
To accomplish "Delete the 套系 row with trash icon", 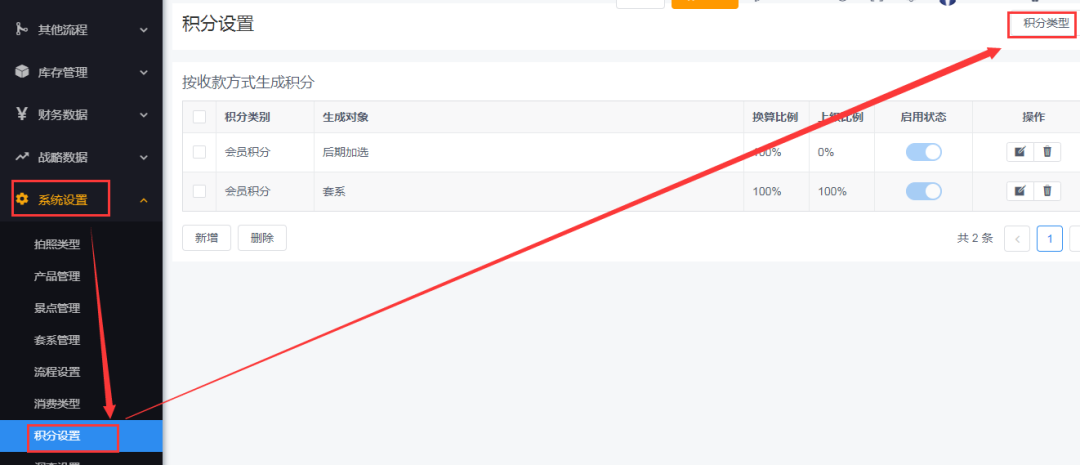I will [1047, 192].
